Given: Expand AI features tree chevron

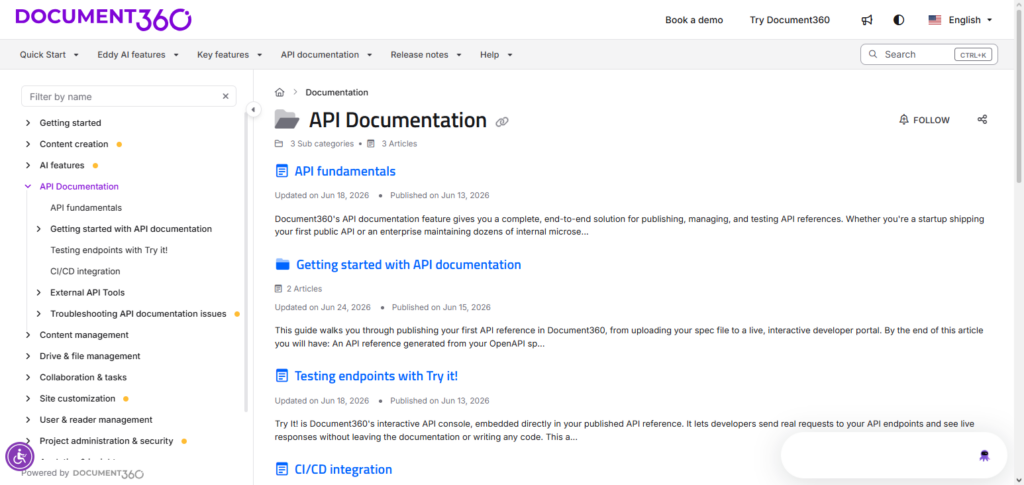Looking at the screenshot, I should 27,165.
